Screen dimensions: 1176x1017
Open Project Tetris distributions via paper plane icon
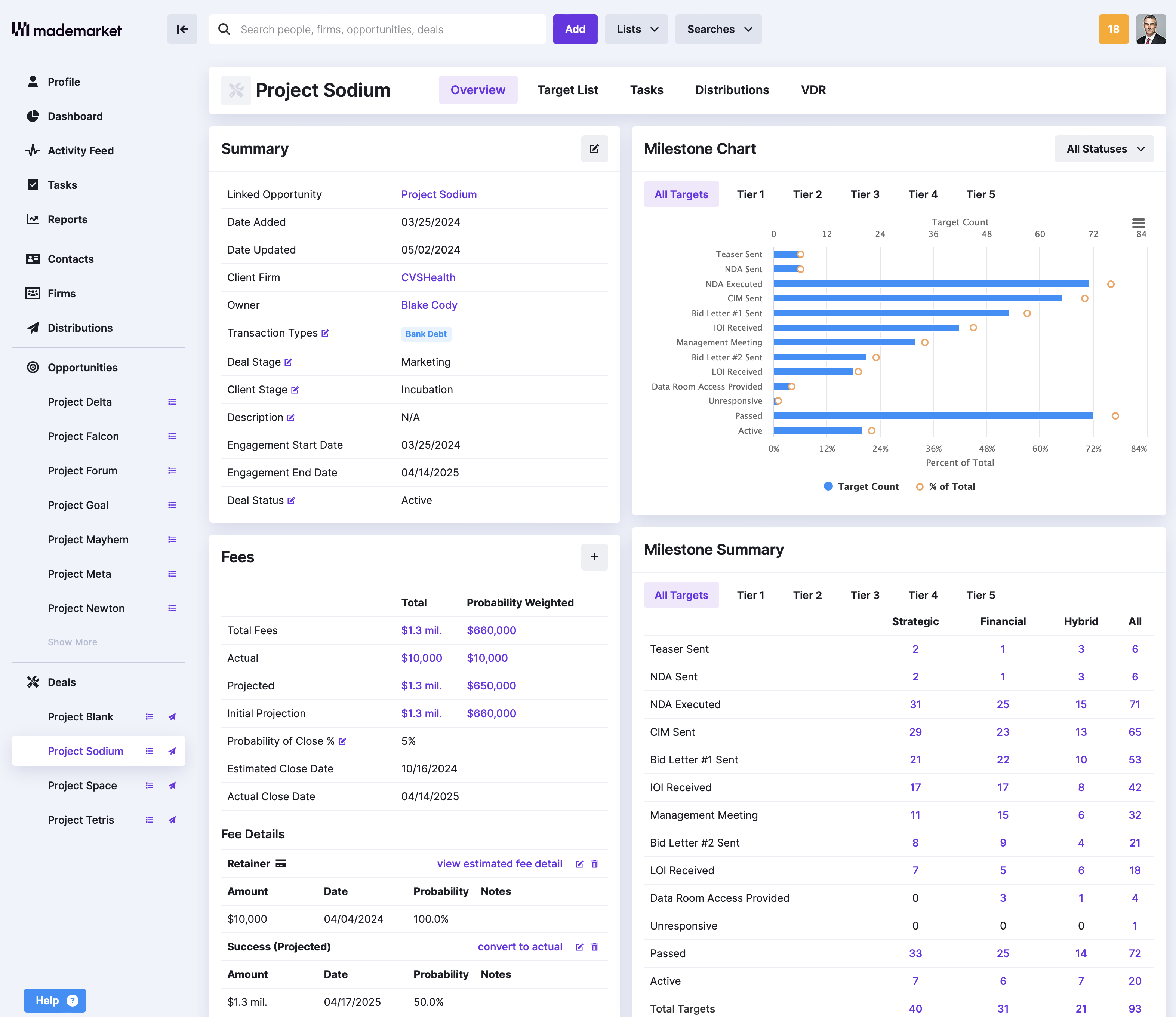(x=172, y=819)
